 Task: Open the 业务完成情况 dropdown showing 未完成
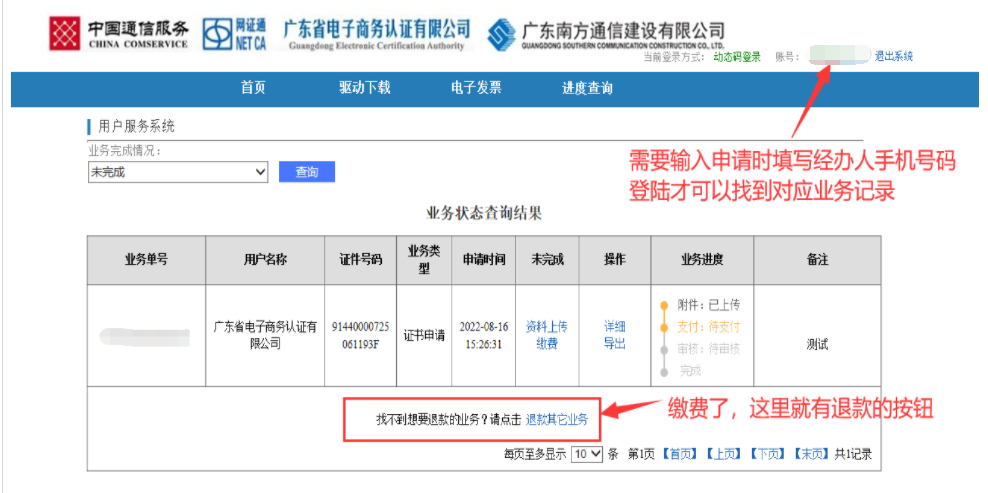click(178, 172)
